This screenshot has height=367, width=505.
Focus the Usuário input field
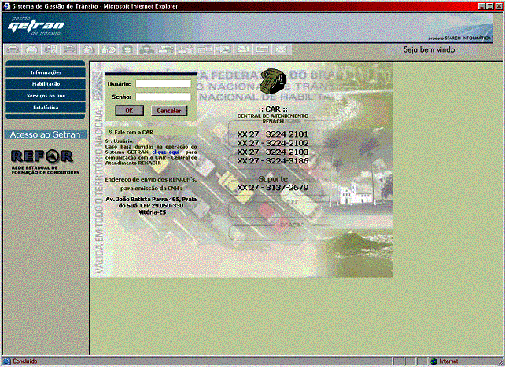point(163,84)
